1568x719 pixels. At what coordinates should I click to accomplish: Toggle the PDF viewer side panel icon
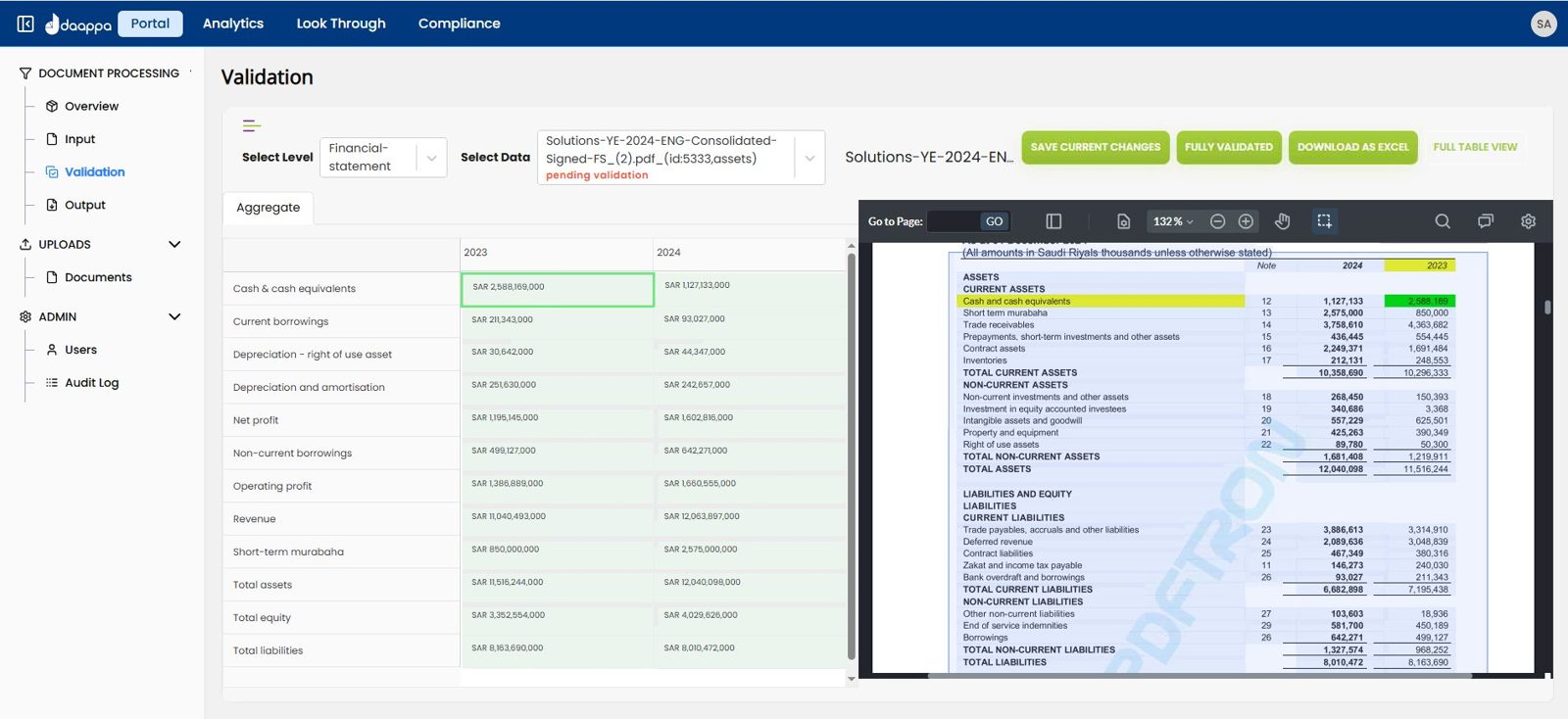click(x=1054, y=221)
